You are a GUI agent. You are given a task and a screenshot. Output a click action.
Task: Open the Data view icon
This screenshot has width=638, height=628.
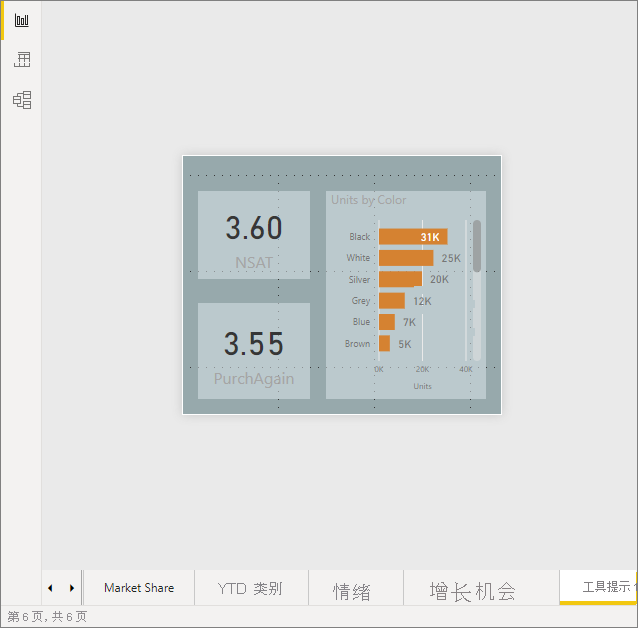pyautogui.click(x=22, y=59)
